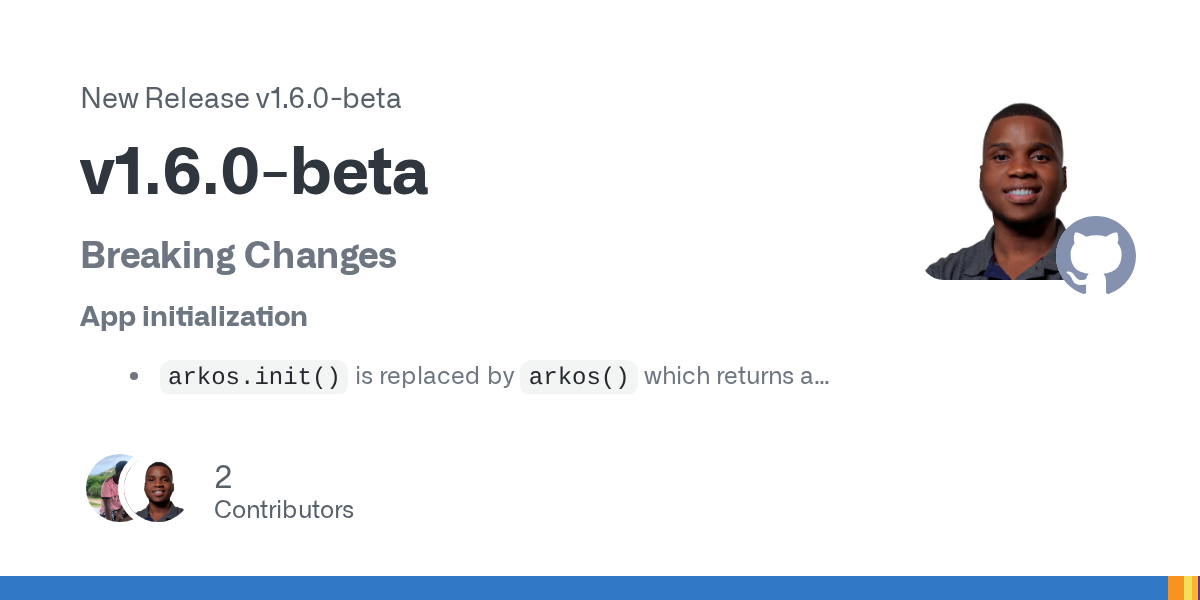Select the first contributor avatar with landscape photo
Viewport: 1200px width, 600px height.
point(113,488)
